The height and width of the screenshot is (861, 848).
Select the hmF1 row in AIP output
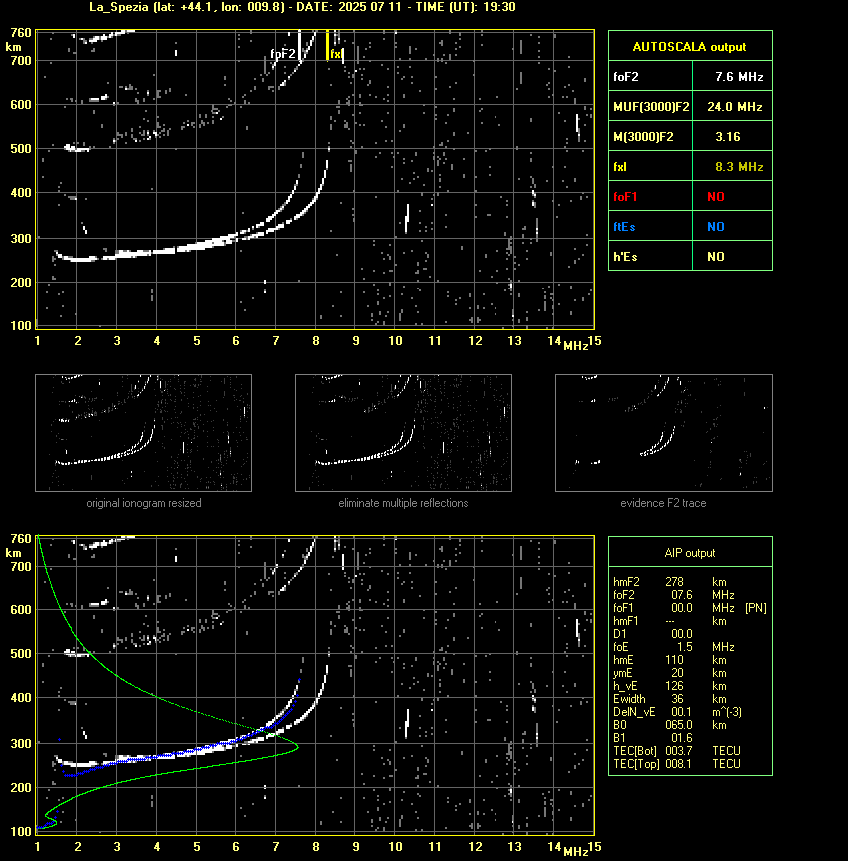pyautogui.click(x=670, y=621)
